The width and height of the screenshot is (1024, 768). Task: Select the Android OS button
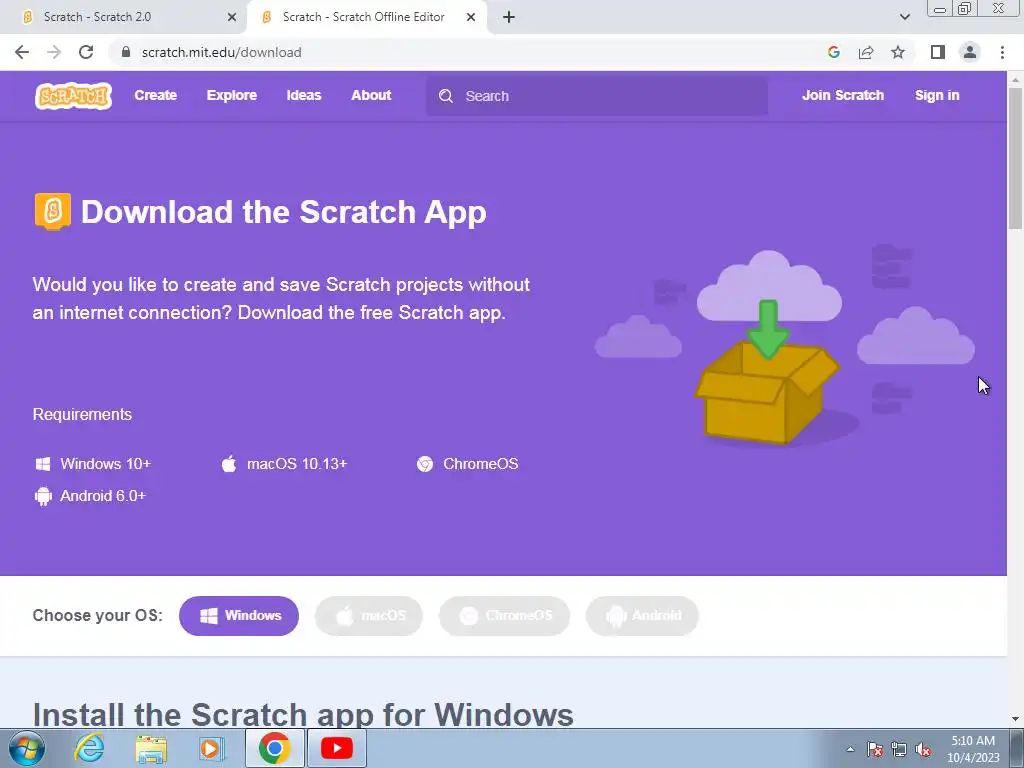pos(642,616)
